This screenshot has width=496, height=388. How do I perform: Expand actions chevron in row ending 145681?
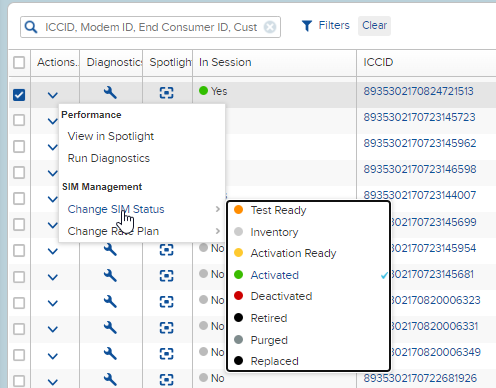pyautogui.click(x=53, y=277)
